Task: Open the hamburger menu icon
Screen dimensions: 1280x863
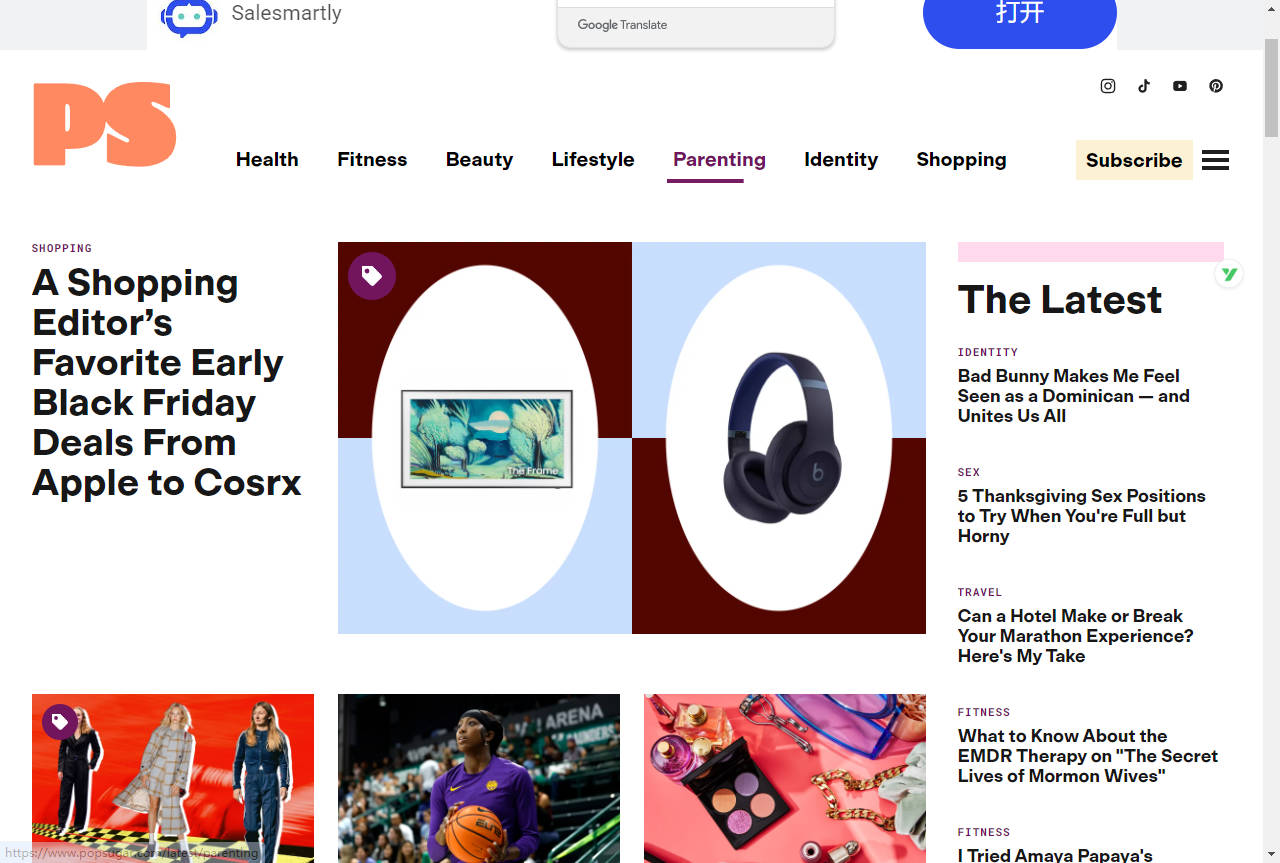Action: tap(1215, 160)
